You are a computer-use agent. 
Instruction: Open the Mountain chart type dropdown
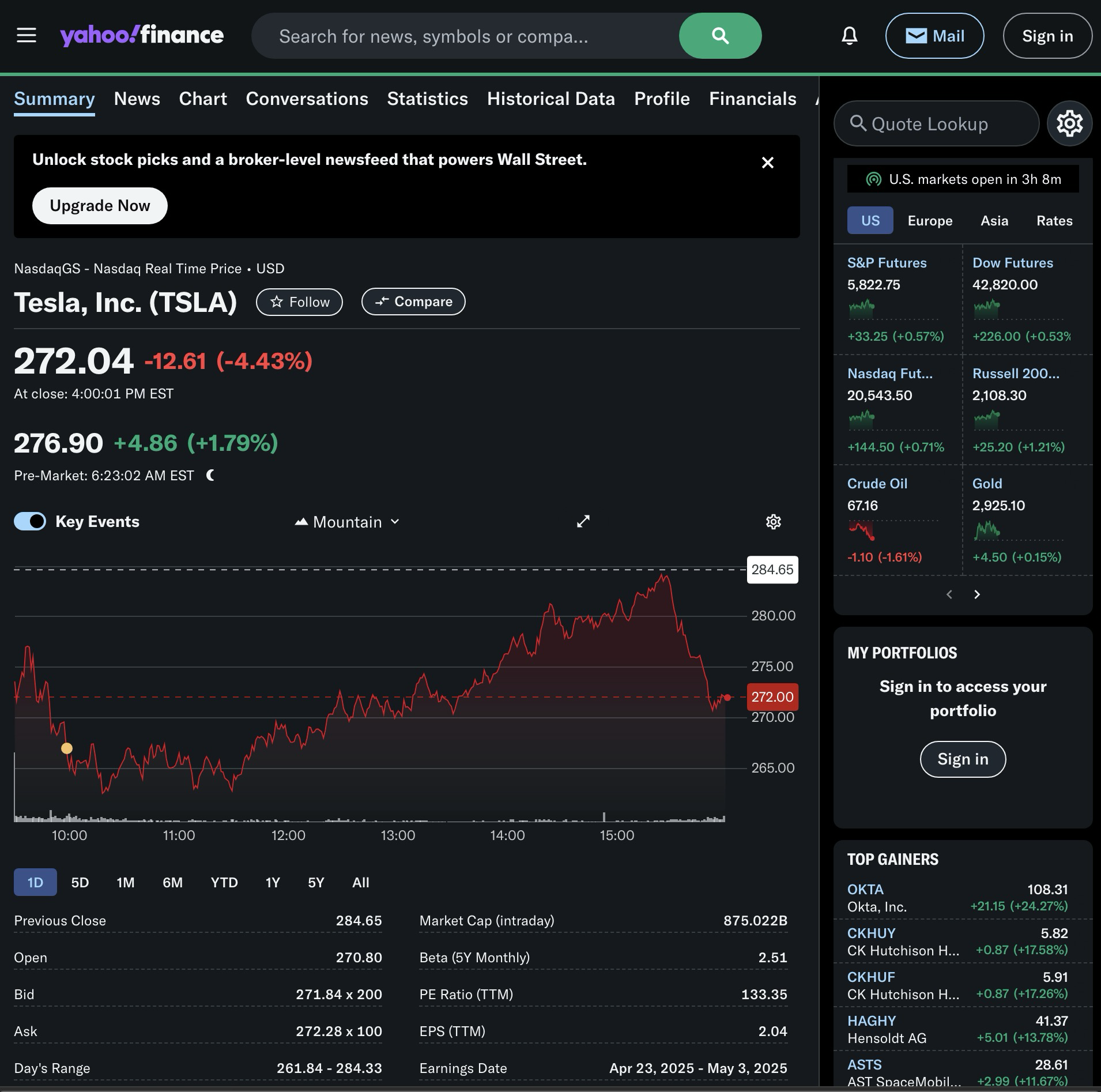347,522
